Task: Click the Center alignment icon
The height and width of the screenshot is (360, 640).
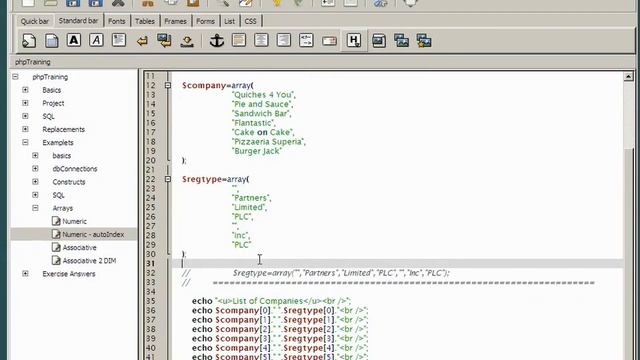Action: coord(261,40)
